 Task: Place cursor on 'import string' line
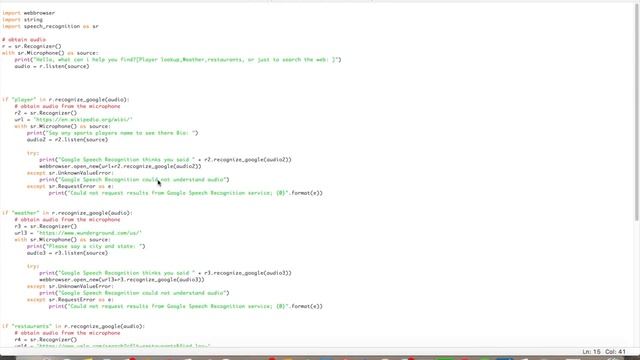click(x=22, y=20)
